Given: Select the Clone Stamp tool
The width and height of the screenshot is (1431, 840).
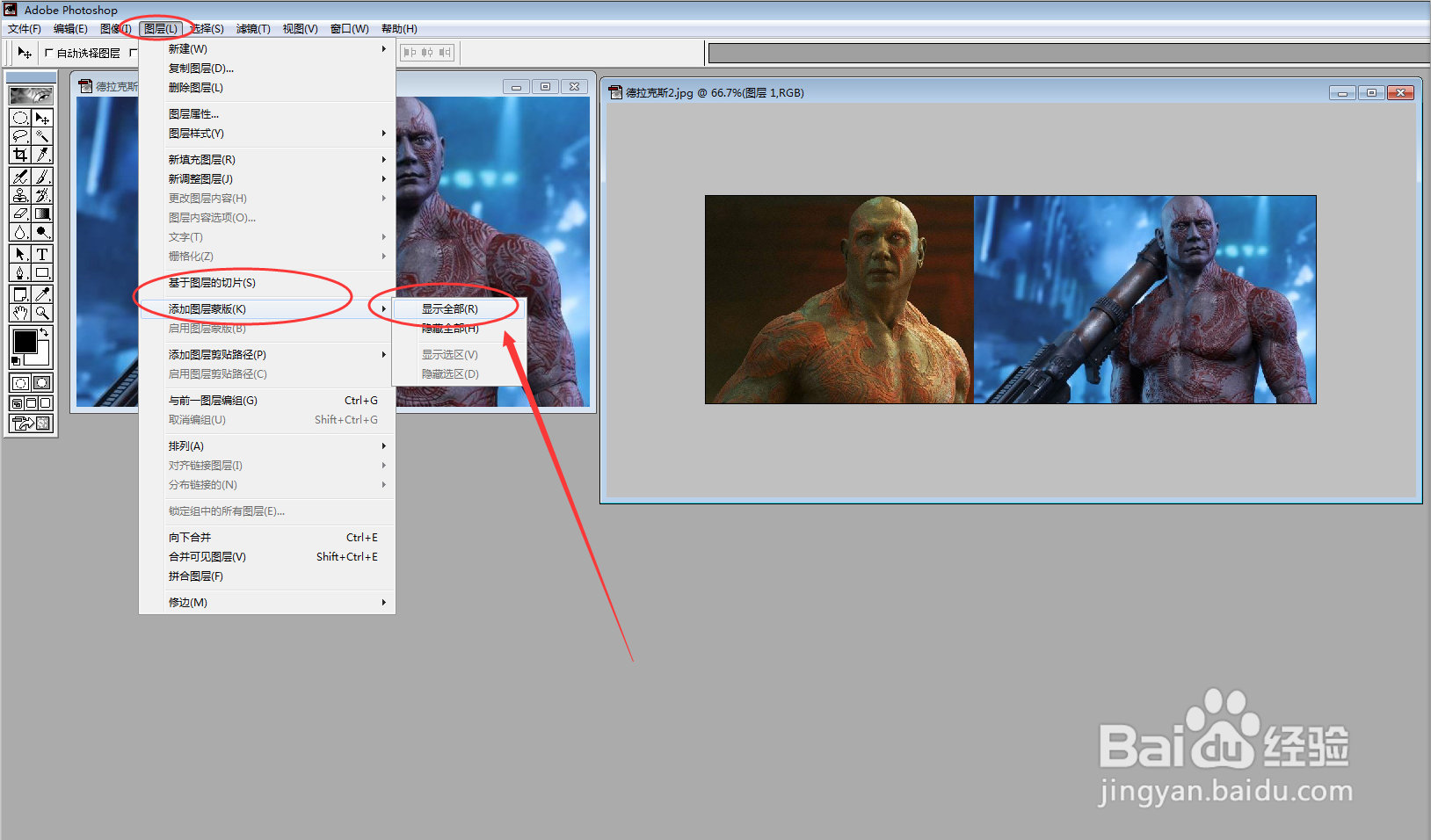Looking at the screenshot, I should click(20, 195).
